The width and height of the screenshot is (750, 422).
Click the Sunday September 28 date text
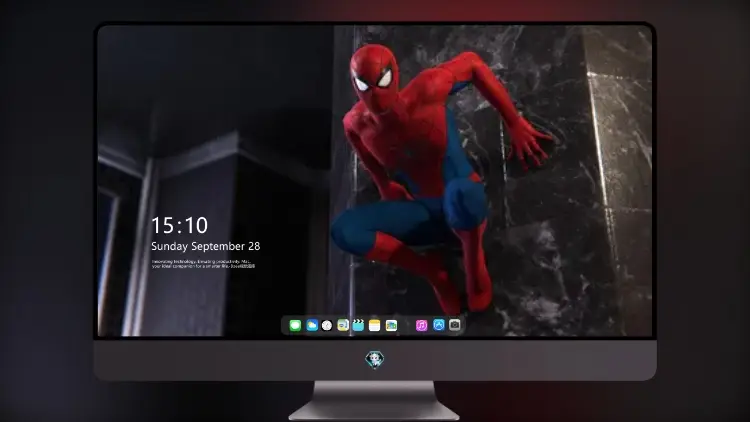[206, 246]
